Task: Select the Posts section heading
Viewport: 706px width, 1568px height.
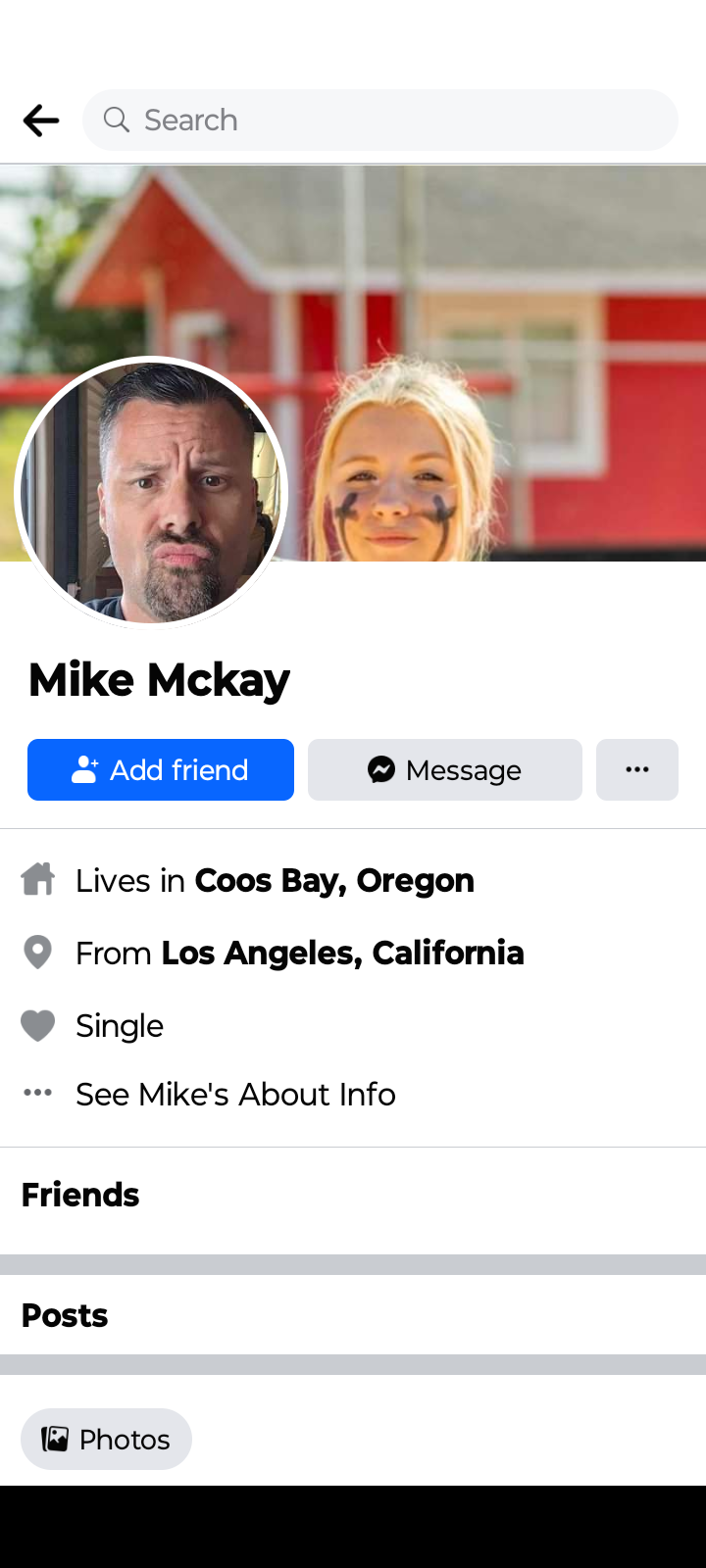Action: point(65,1315)
